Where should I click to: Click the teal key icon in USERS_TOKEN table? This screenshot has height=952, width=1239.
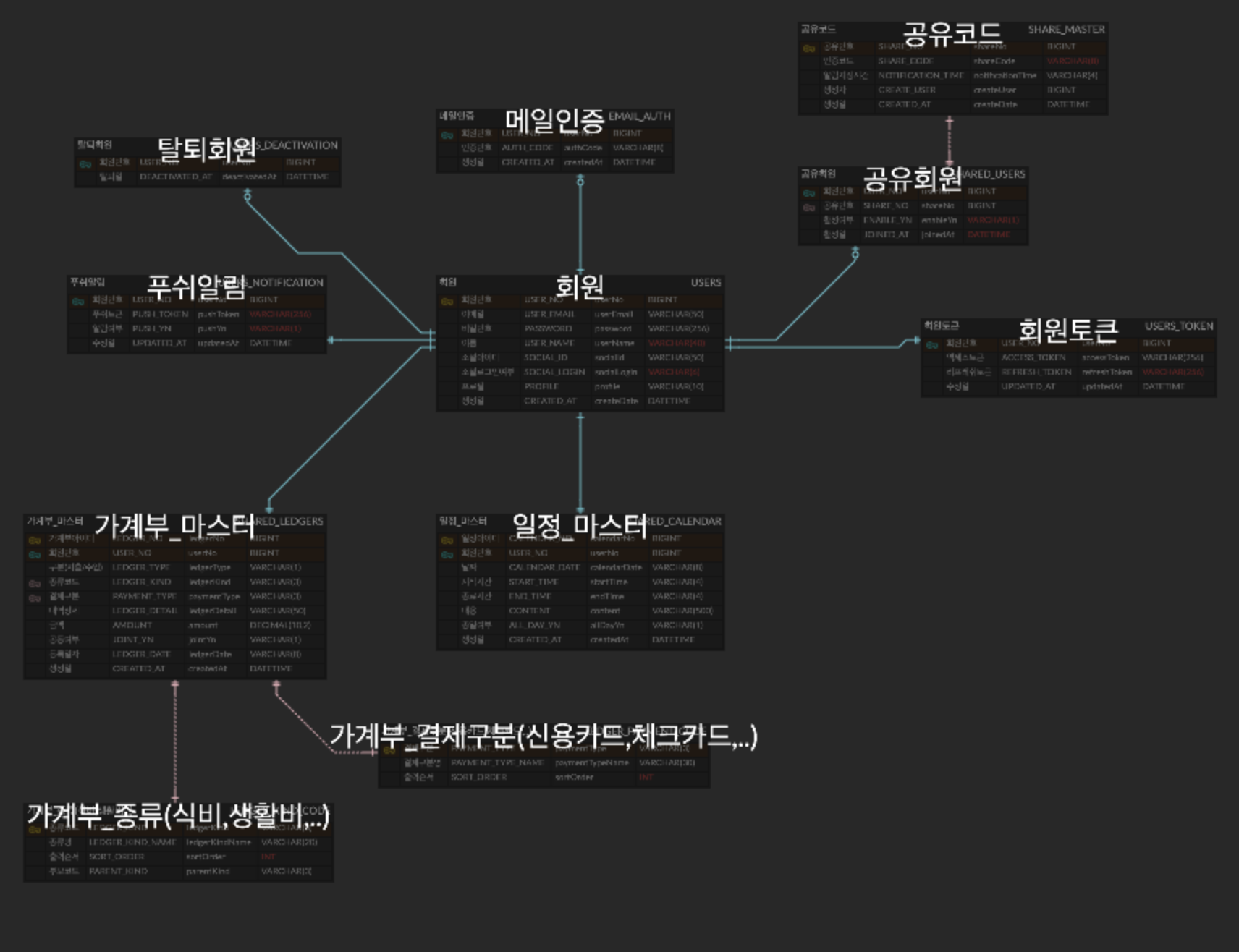[932, 344]
